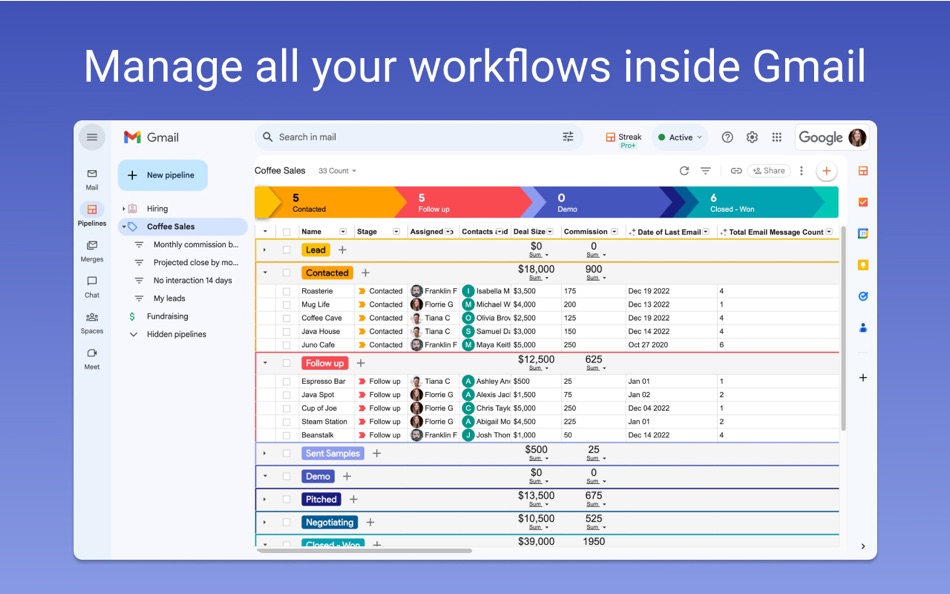Open the Stage column dropdown

tap(396, 232)
